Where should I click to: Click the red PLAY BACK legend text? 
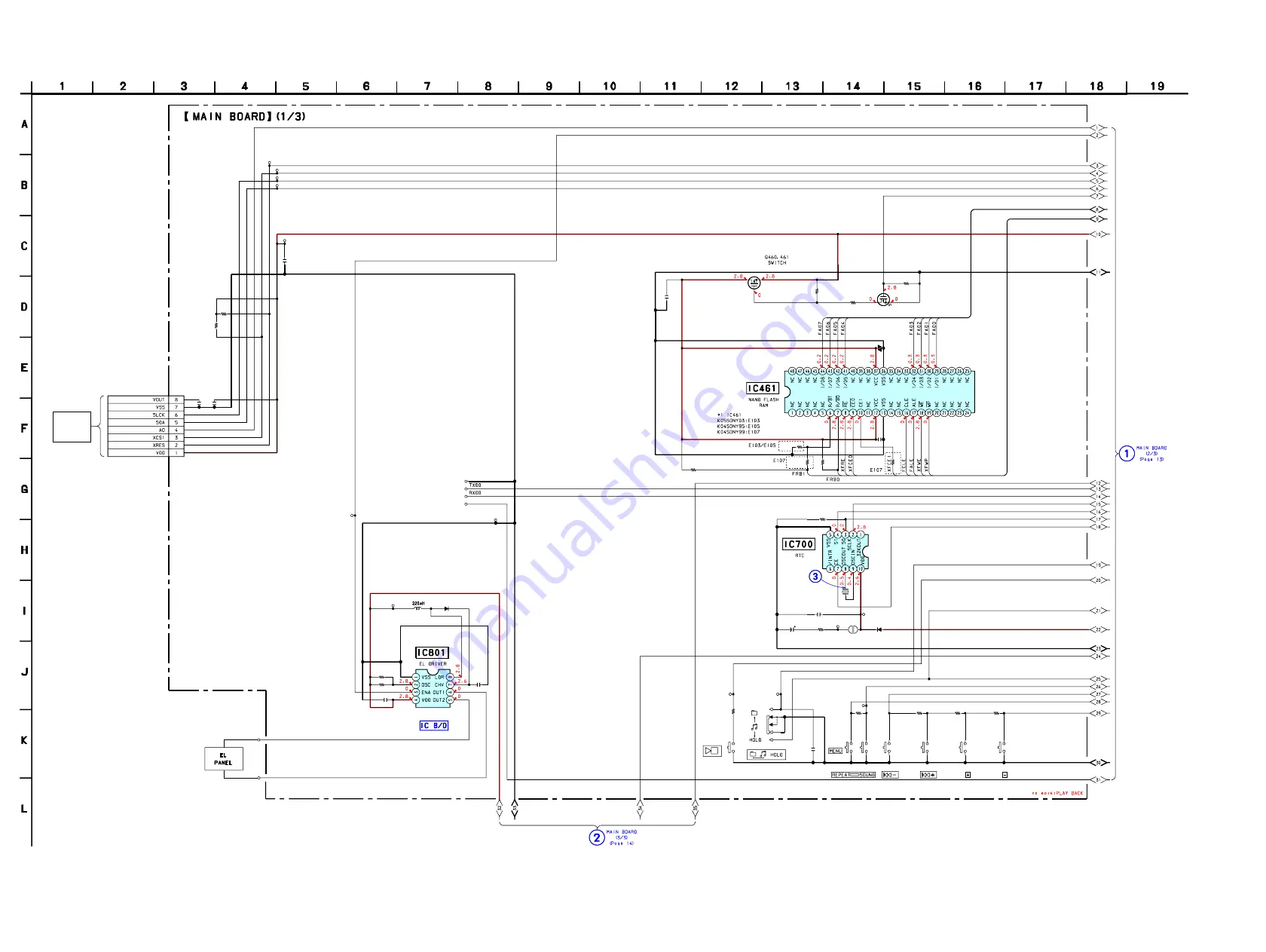coord(1058,794)
